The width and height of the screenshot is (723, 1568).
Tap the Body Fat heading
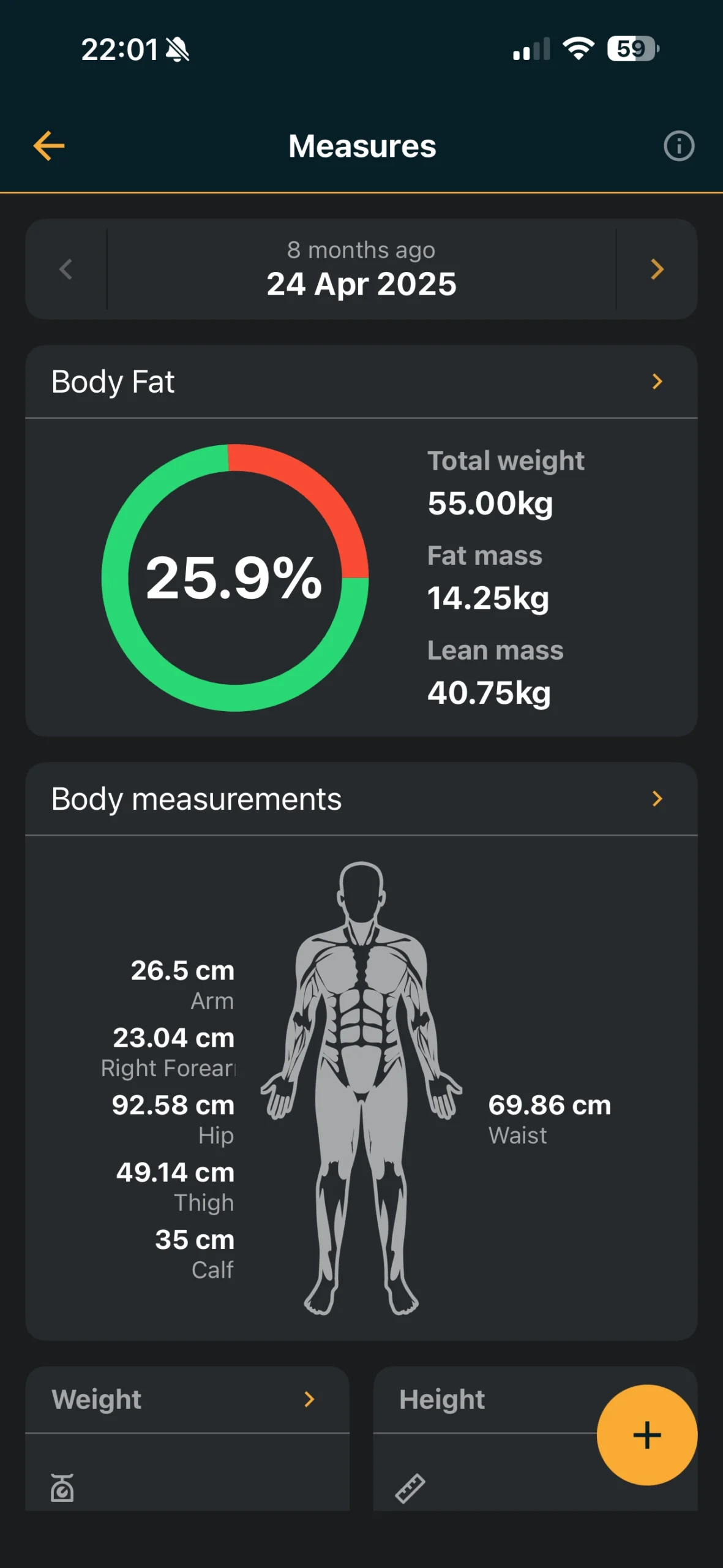click(x=113, y=382)
